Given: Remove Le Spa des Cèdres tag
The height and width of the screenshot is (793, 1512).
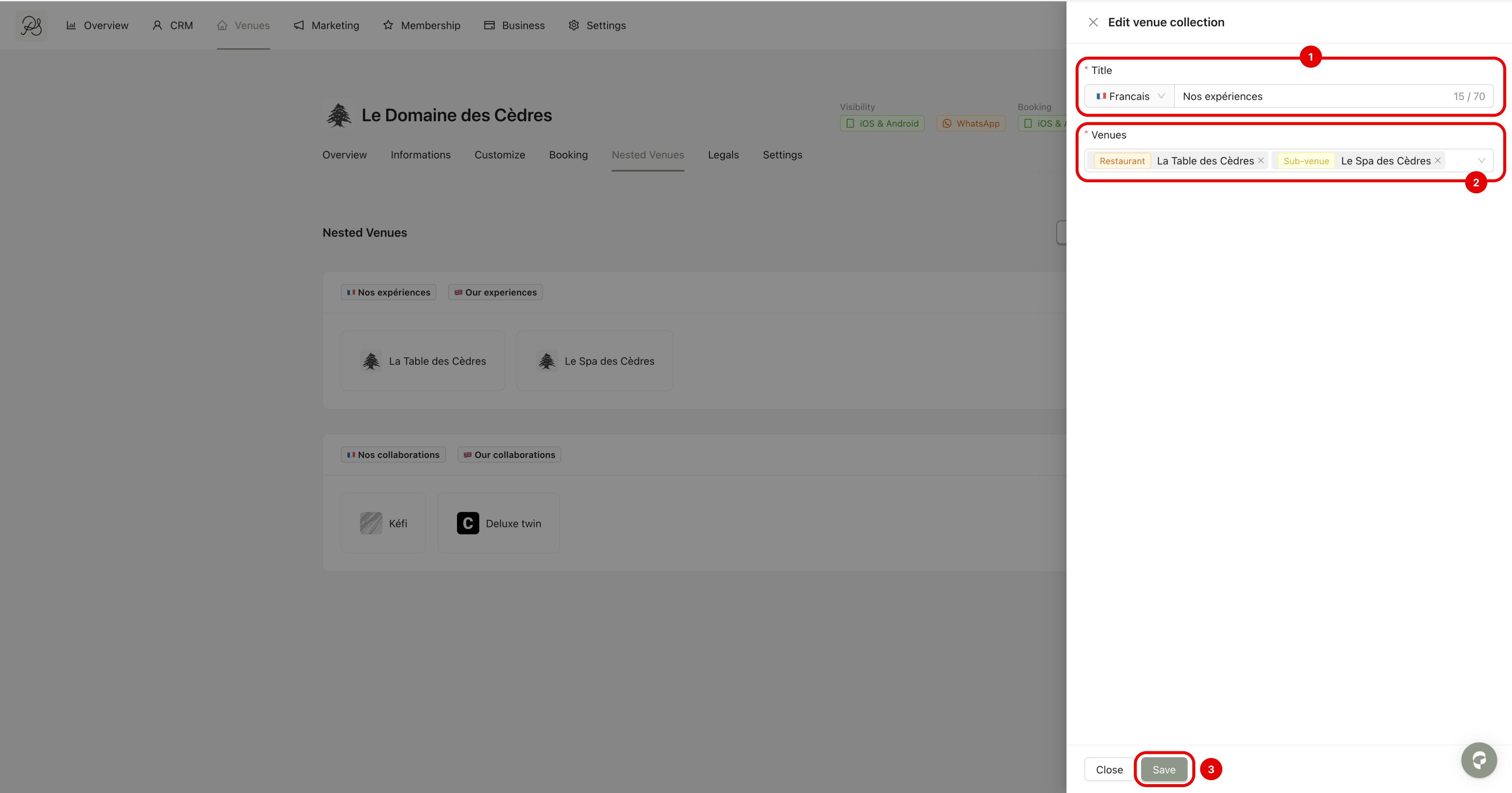Looking at the screenshot, I should [1437, 160].
